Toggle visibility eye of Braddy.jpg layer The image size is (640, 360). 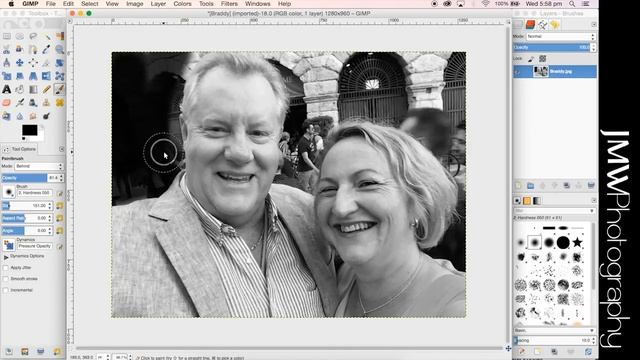pyautogui.click(x=518, y=72)
